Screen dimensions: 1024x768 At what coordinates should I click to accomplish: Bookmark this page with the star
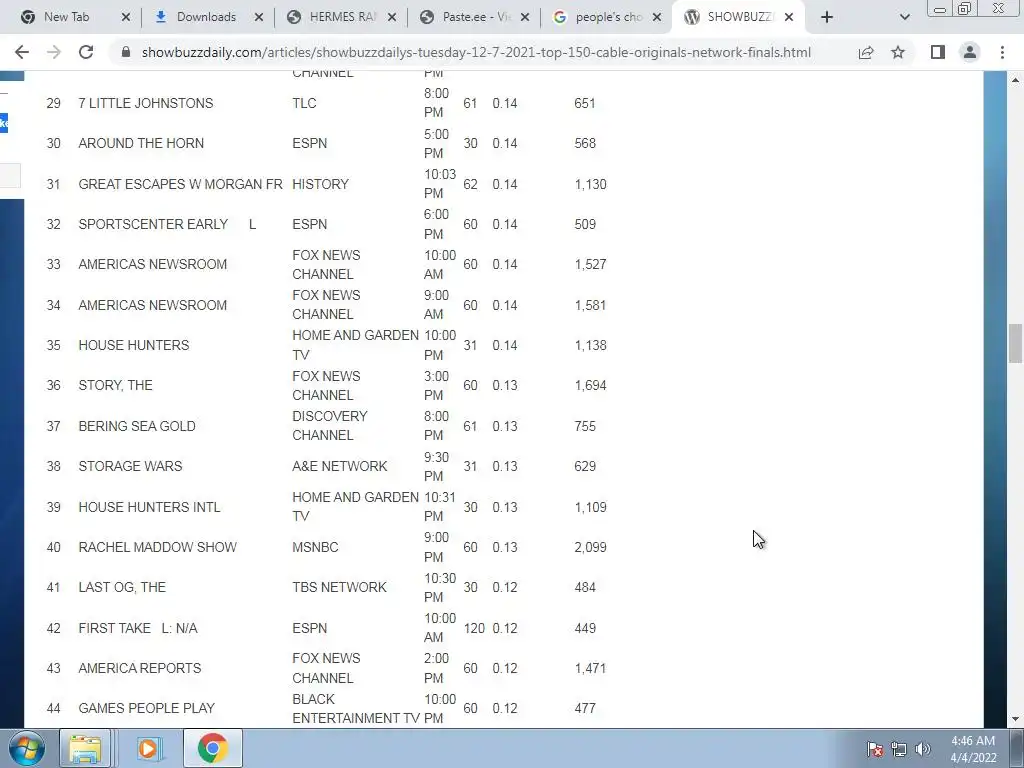(898, 52)
